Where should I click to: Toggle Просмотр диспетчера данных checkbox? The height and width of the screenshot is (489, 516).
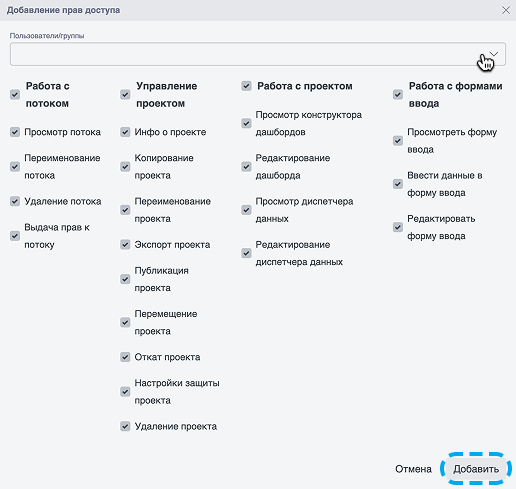click(246, 210)
